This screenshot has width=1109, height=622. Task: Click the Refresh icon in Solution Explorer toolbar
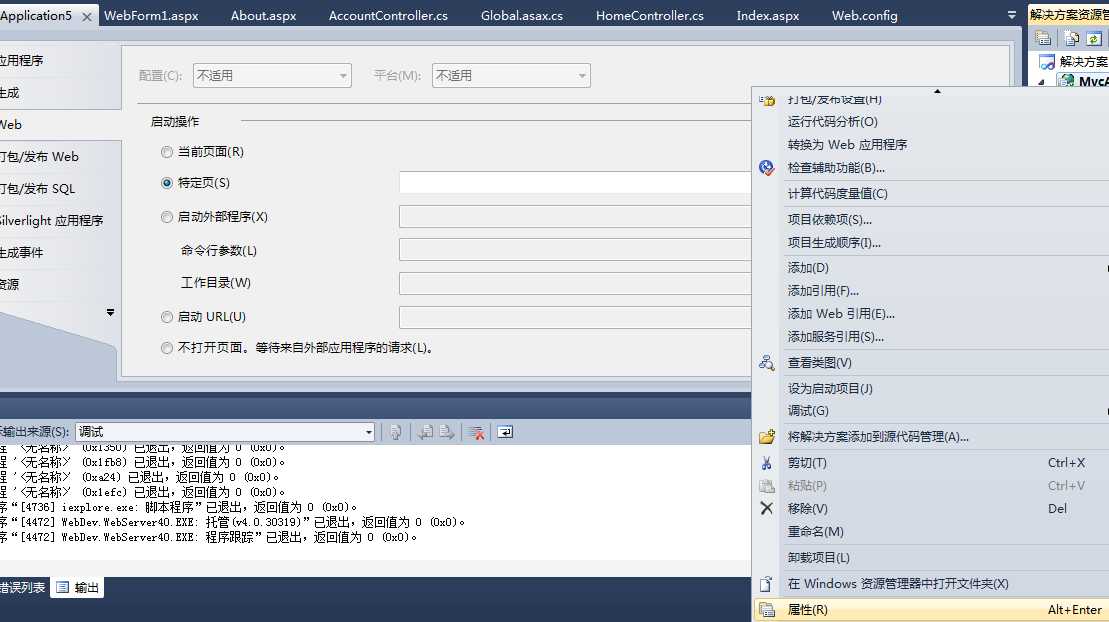click(x=1093, y=38)
